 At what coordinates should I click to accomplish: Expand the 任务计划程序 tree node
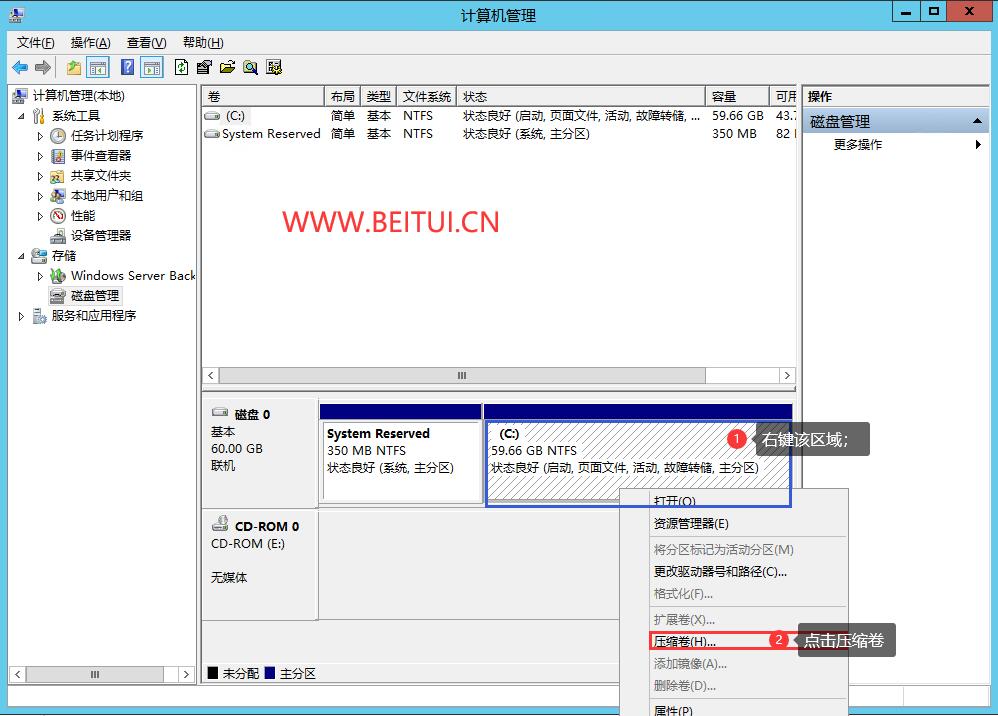[41, 136]
